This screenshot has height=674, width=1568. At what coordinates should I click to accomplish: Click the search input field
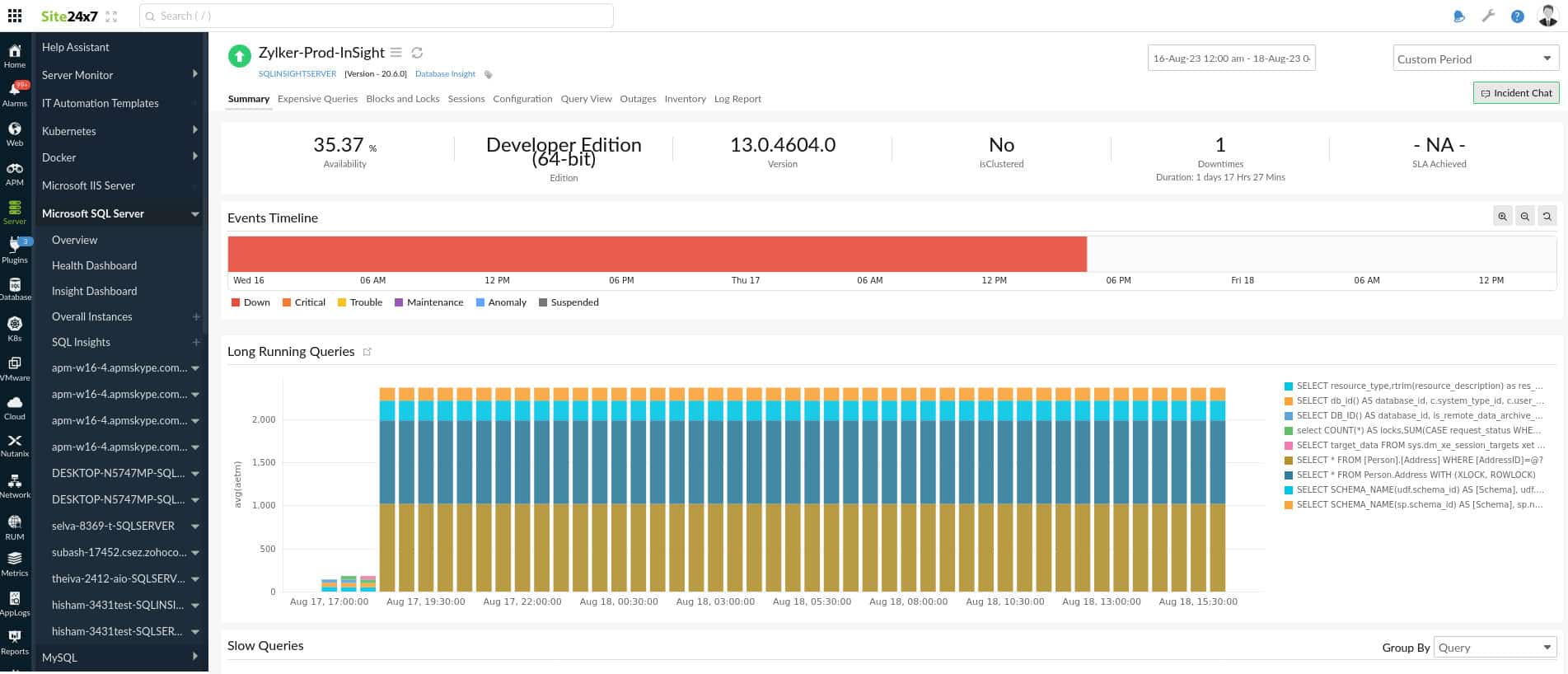[377, 16]
